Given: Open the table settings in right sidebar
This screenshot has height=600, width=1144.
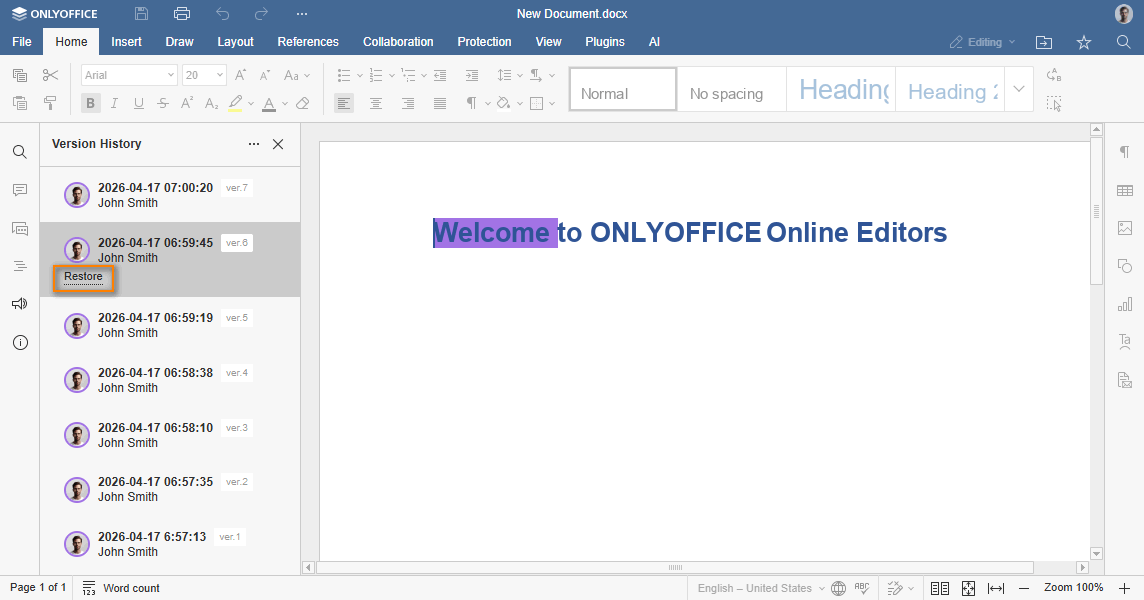Looking at the screenshot, I should point(1125,190).
